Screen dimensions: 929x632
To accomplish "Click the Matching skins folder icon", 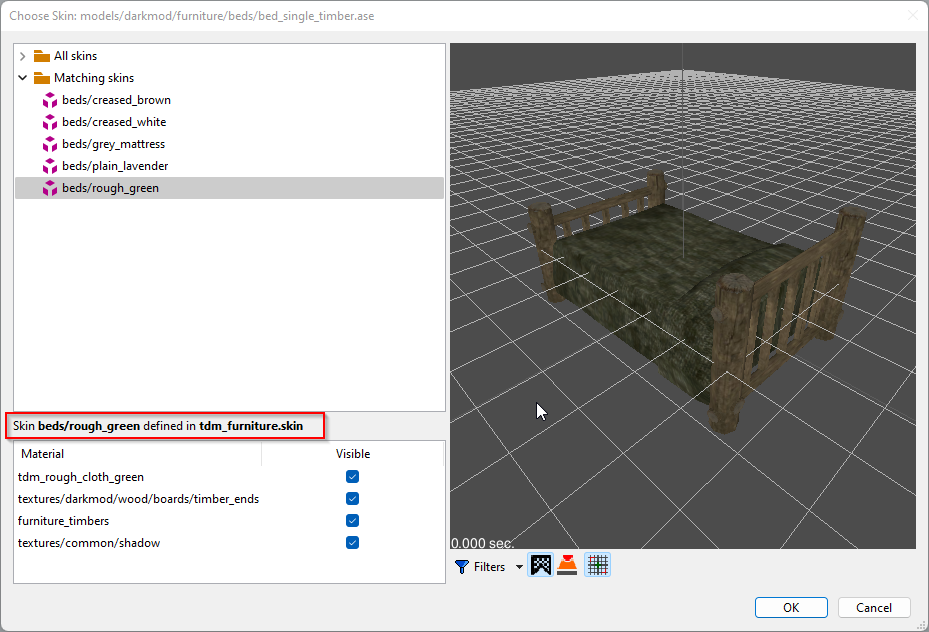I will tap(41, 78).
